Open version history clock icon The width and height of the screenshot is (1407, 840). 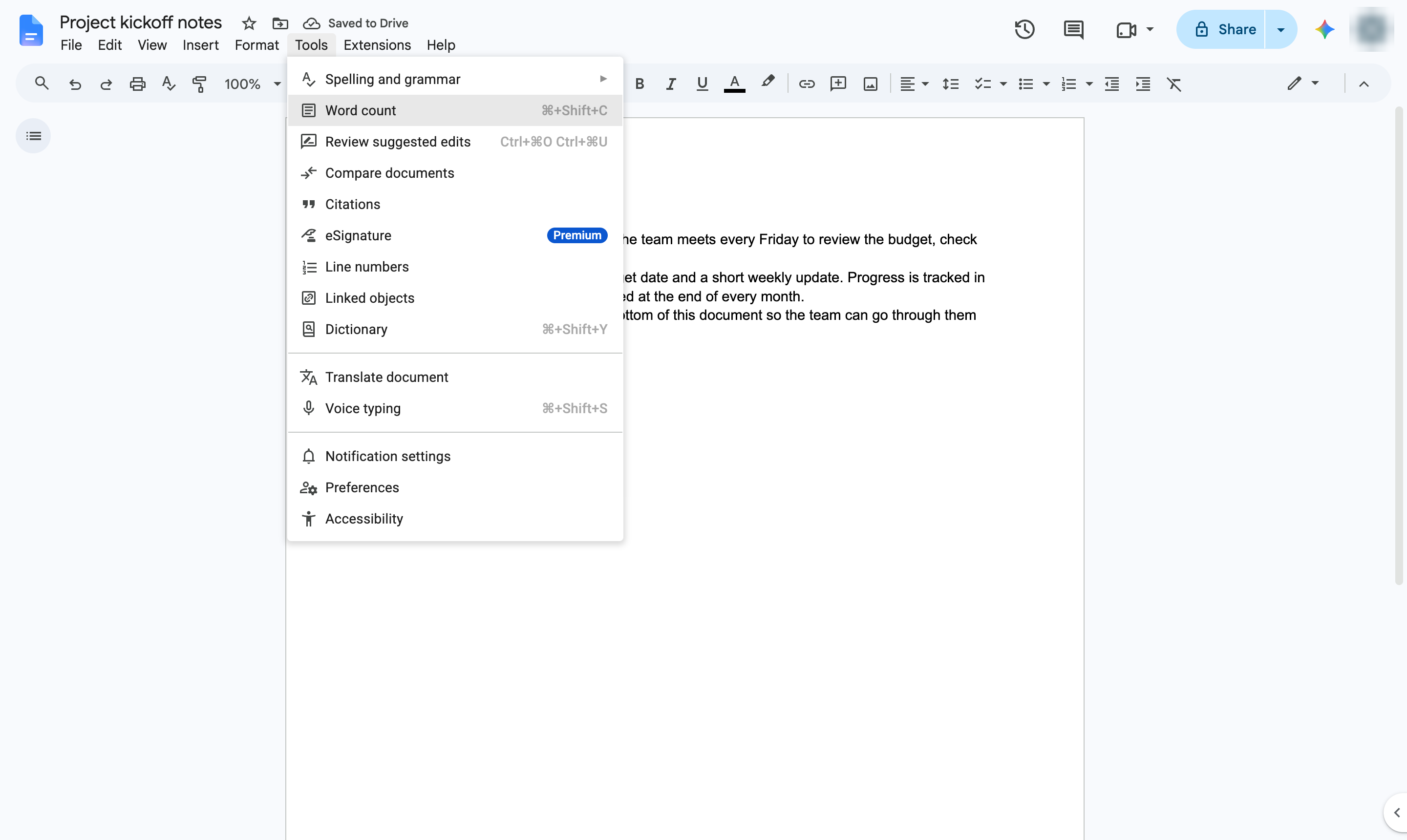tap(1024, 29)
